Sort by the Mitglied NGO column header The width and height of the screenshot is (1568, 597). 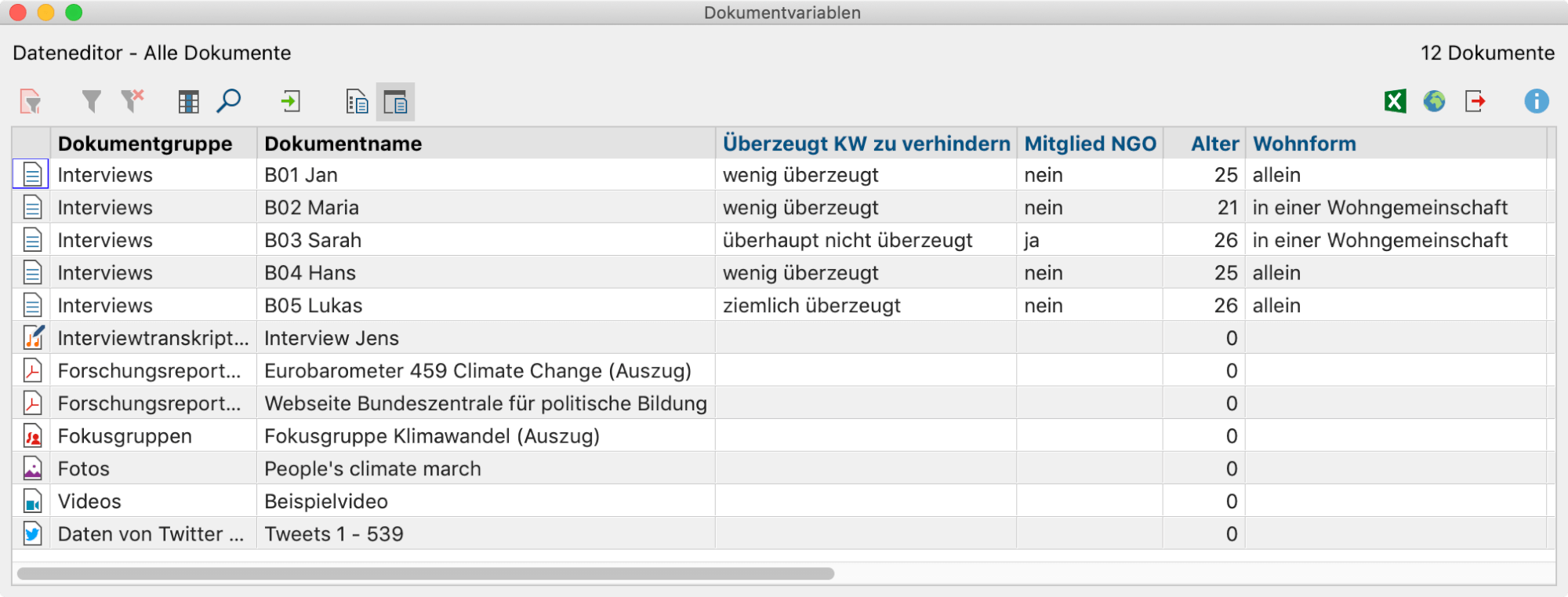tap(1090, 144)
